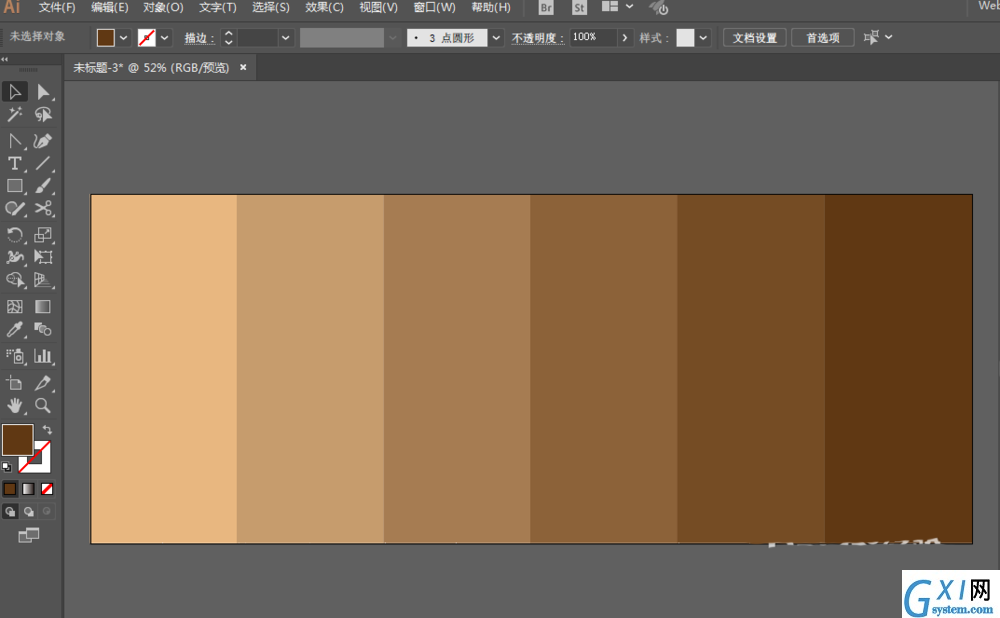Select the Hand tool
The width and height of the screenshot is (1000, 618).
tap(15, 406)
